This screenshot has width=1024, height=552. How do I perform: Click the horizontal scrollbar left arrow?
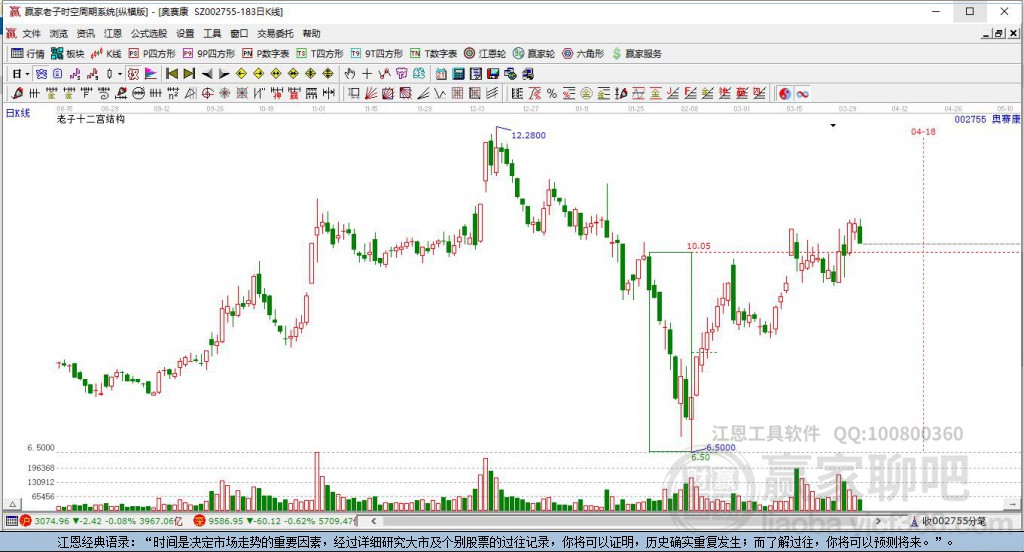click(x=374, y=521)
